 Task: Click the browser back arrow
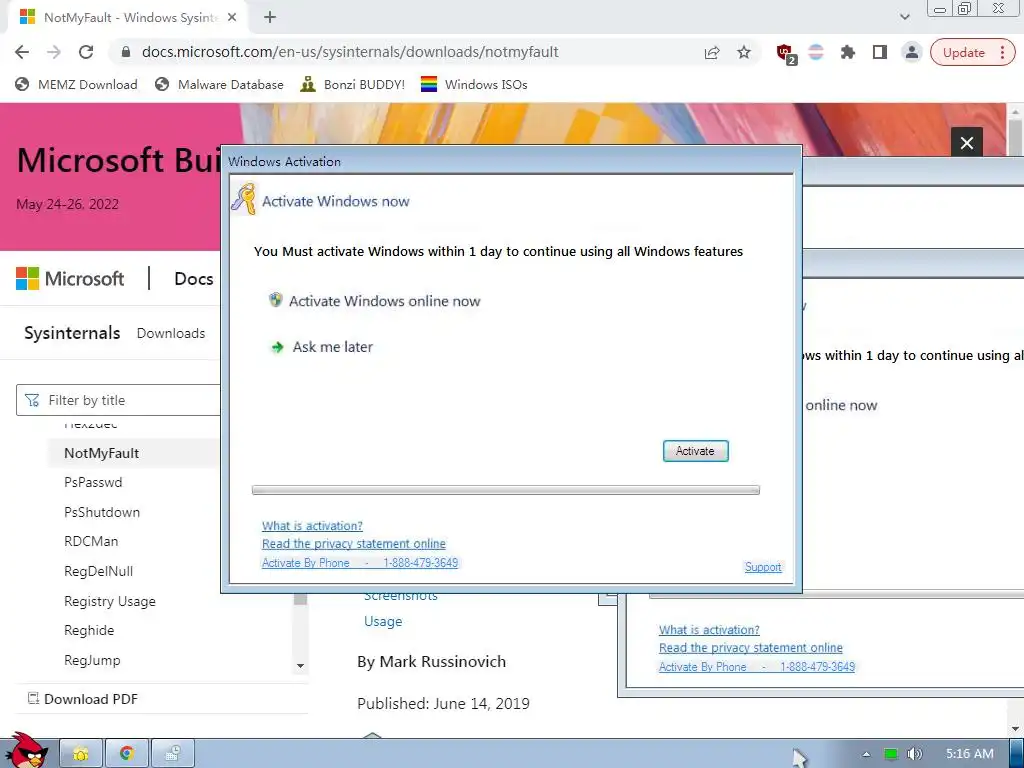[x=22, y=52]
